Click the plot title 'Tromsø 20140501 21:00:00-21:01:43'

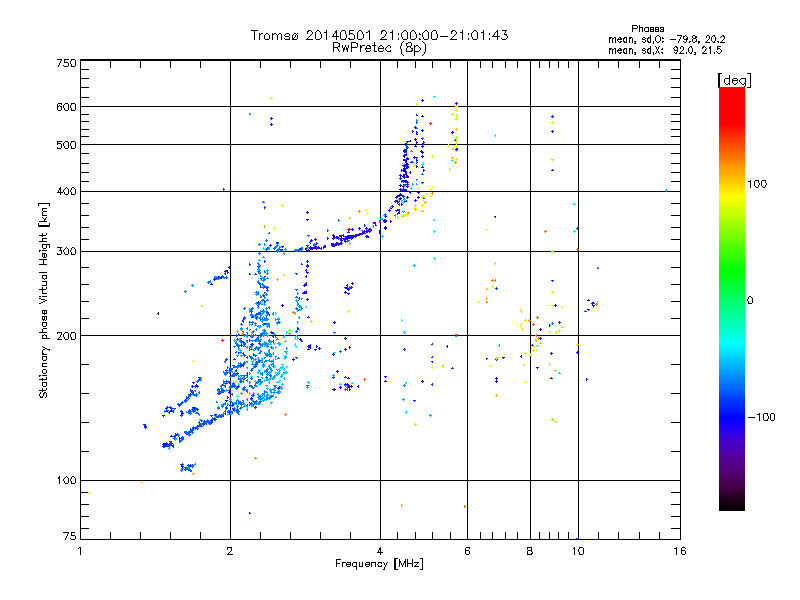click(x=380, y=35)
